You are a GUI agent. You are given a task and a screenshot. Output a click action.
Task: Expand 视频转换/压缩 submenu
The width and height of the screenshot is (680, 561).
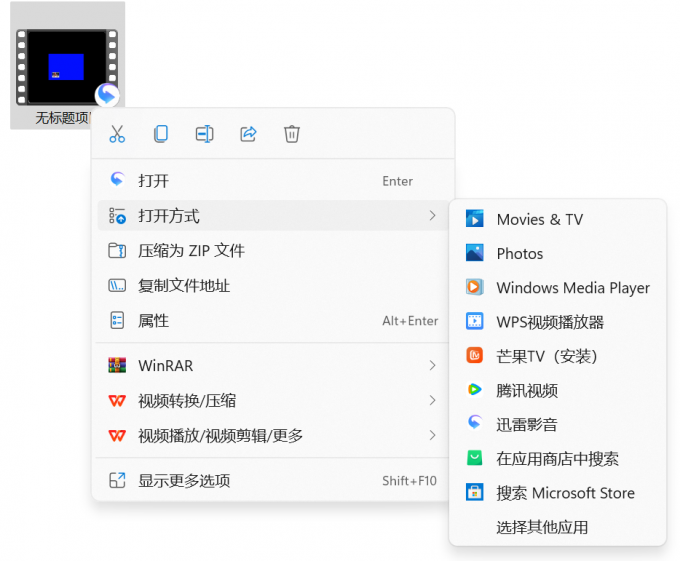tap(432, 401)
